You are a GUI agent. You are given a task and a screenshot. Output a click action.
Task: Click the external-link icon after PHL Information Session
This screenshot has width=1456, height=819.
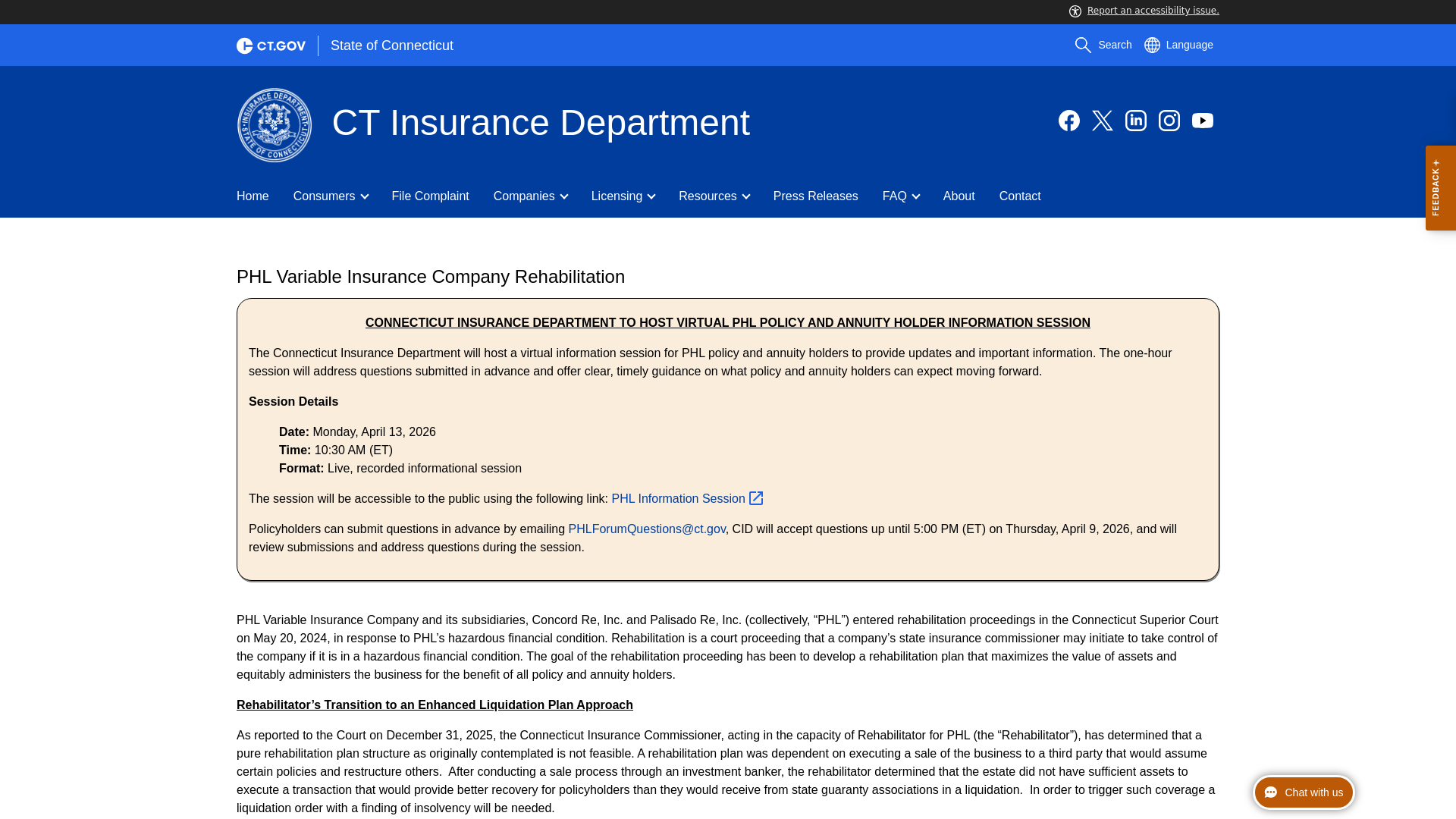pos(756,498)
